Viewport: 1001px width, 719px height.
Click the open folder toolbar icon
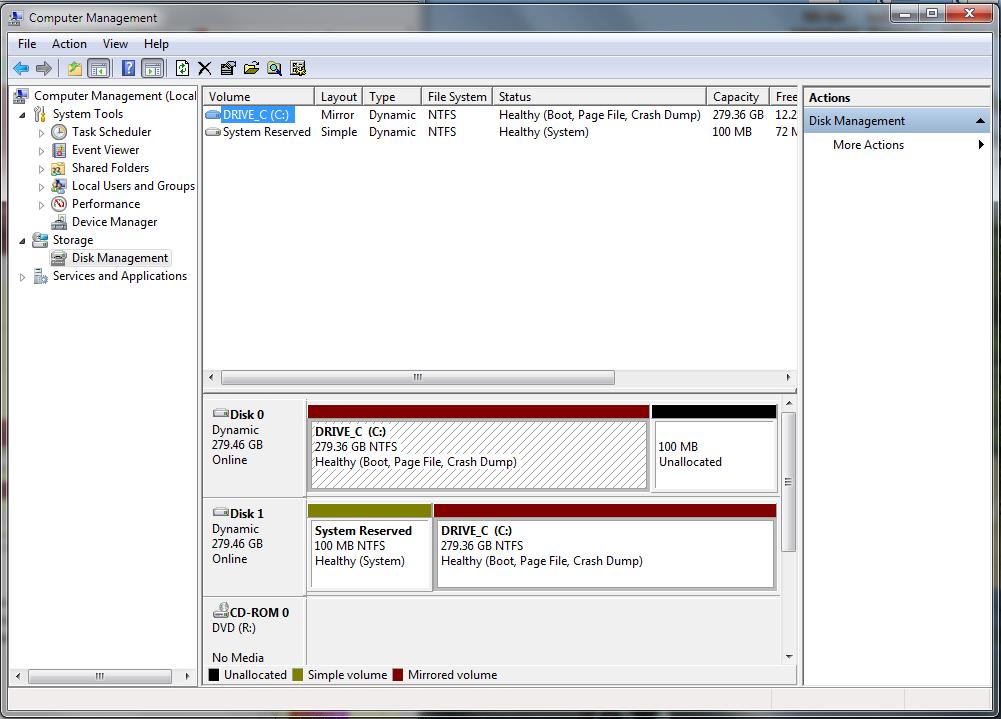(x=251, y=68)
